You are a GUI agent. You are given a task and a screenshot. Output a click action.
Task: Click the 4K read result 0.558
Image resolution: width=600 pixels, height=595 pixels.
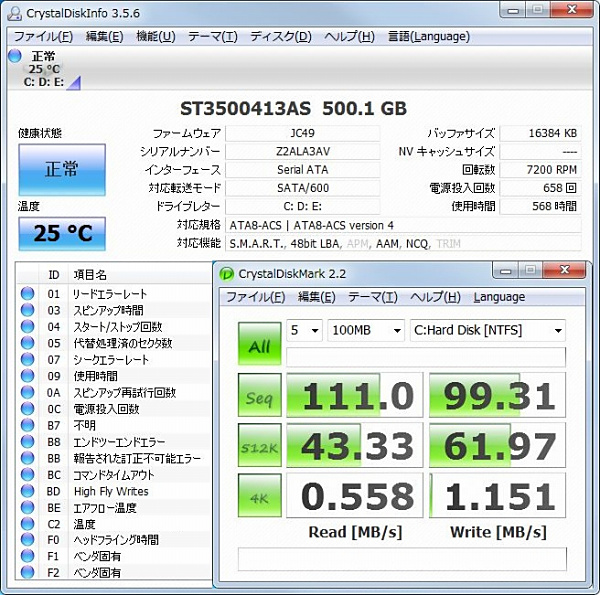click(x=355, y=496)
